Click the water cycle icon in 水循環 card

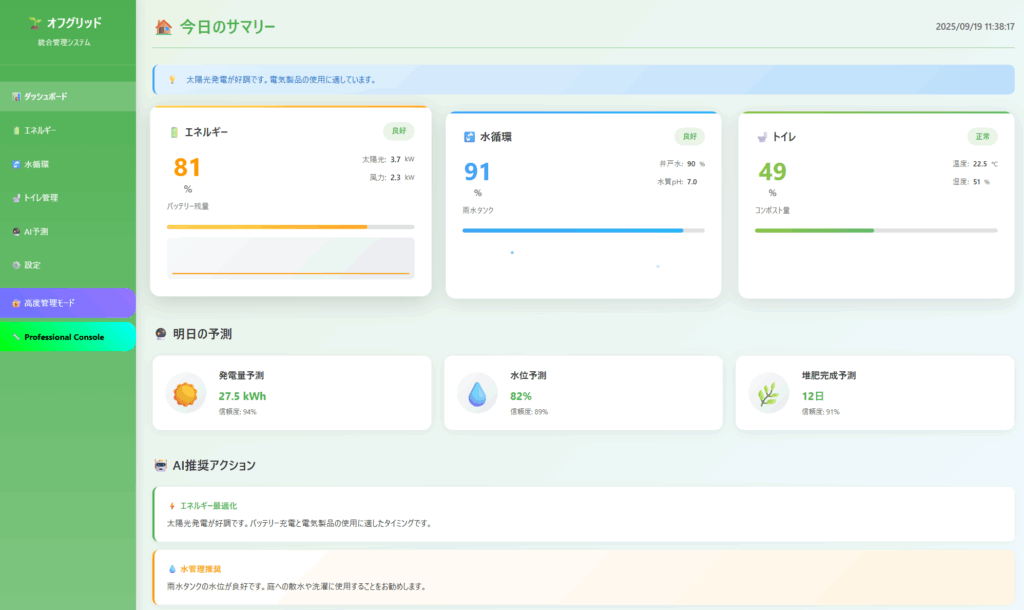(x=469, y=137)
